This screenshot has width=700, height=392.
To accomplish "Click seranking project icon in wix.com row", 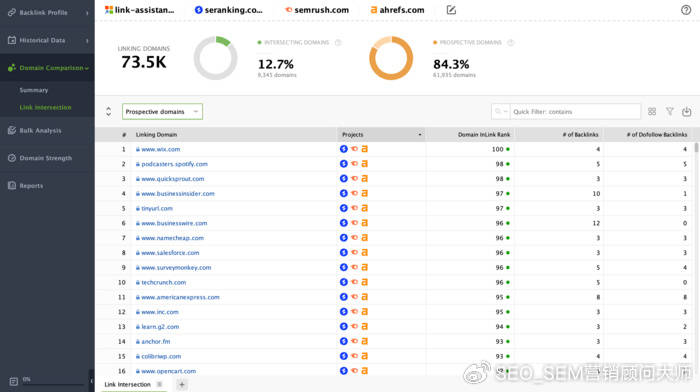I will [x=344, y=149].
